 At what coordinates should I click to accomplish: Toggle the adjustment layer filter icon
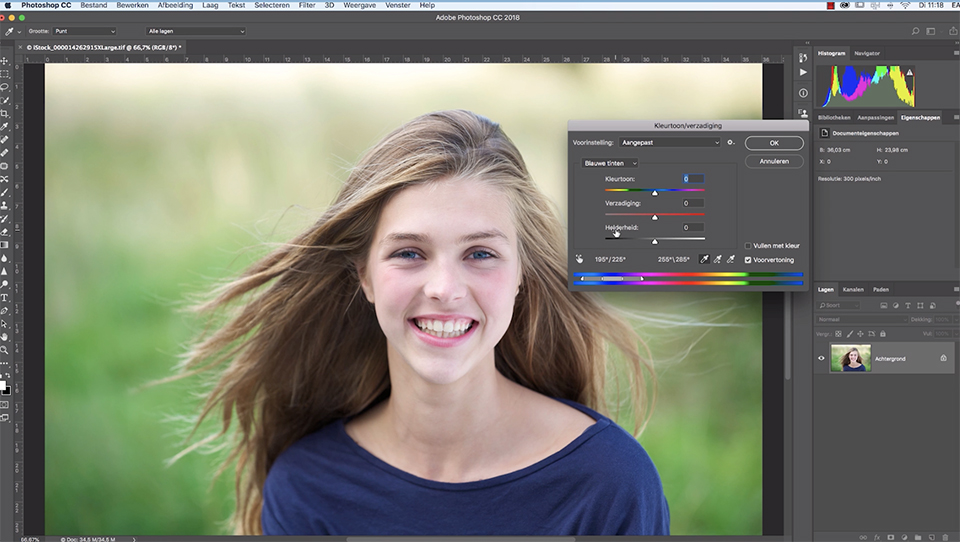(896, 305)
